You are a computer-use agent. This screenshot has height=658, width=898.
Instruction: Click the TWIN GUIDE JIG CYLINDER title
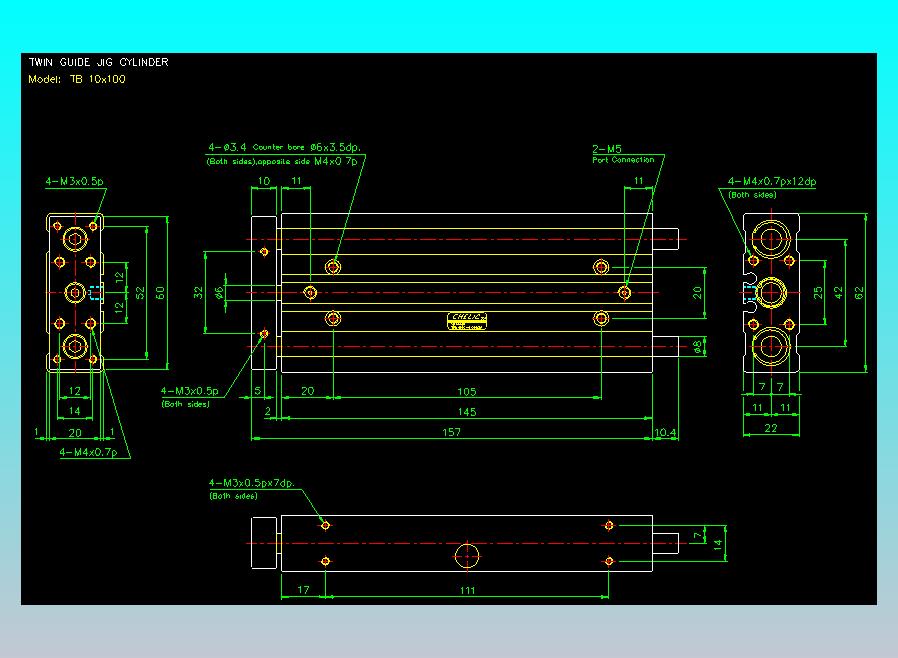(x=98, y=62)
